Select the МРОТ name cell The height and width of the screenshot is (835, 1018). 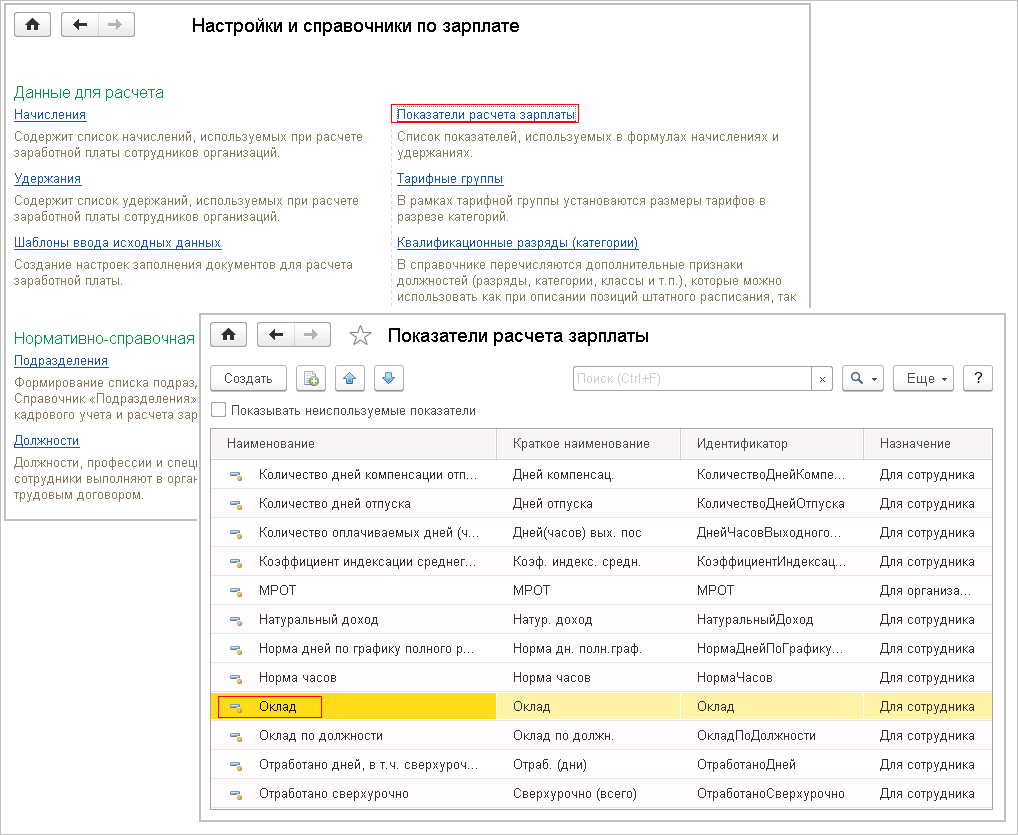click(x=277, y=590)
